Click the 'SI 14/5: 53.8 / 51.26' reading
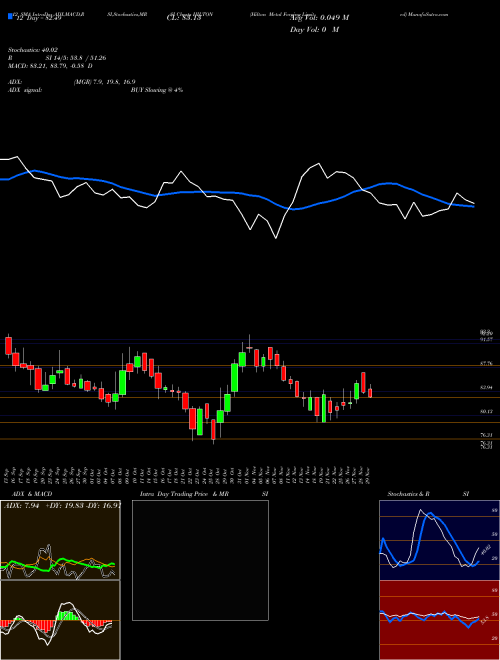This screenshot has width=500, height=660. point(76,58)
